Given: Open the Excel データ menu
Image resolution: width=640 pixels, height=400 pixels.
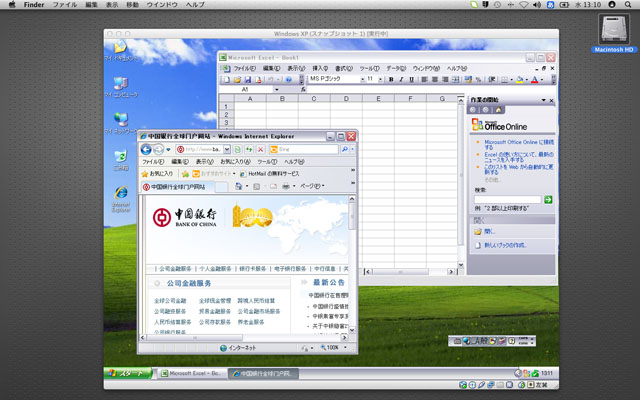Looking at the screenshot, I should click(396, 68).
